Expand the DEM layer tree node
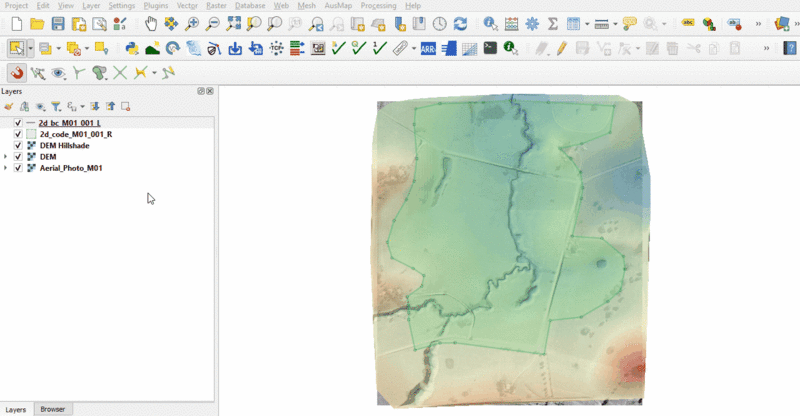Screen dimensions: 800x416 click(x=6, y=157)
